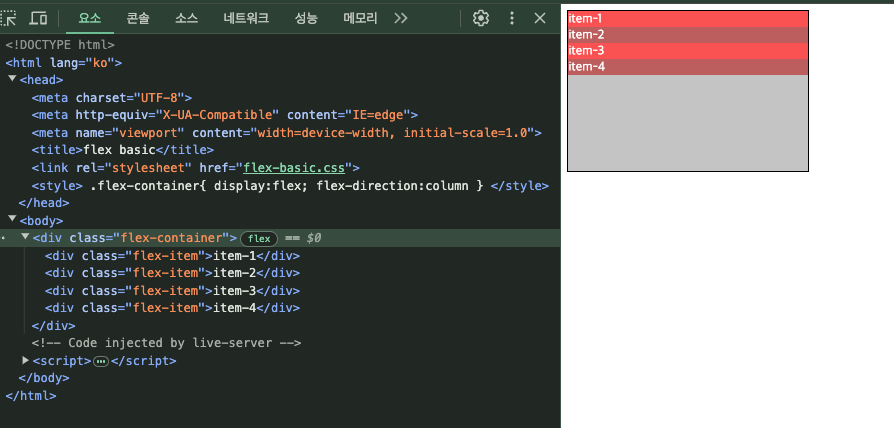Viewport: 894px width, 428px height.
Task: Select the flex-item div containing item-4
Action: click(172, 308)
